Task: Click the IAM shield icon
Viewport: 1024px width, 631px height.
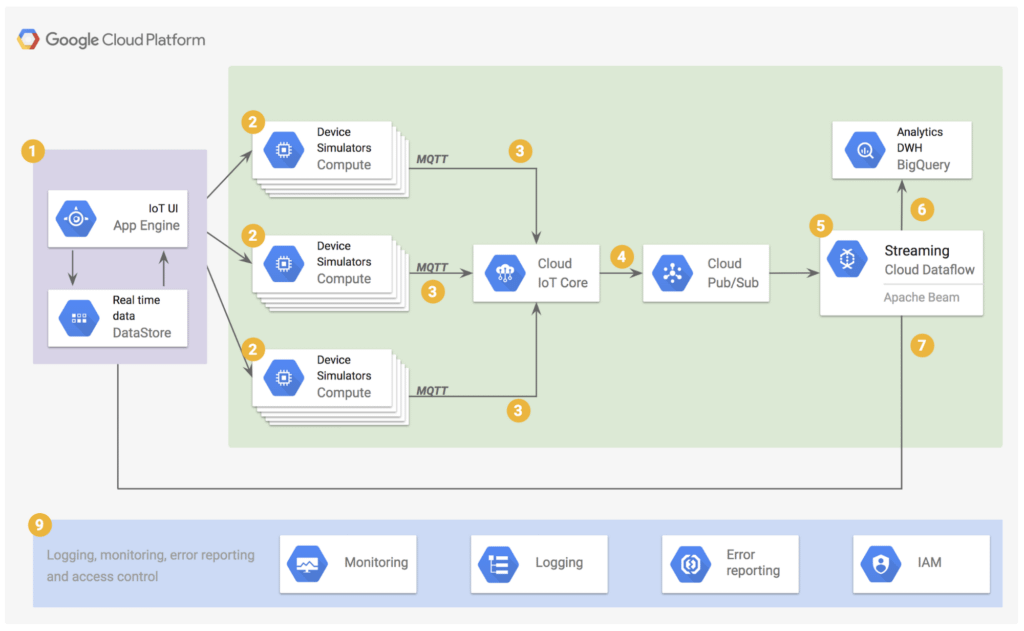Action: 880,564
